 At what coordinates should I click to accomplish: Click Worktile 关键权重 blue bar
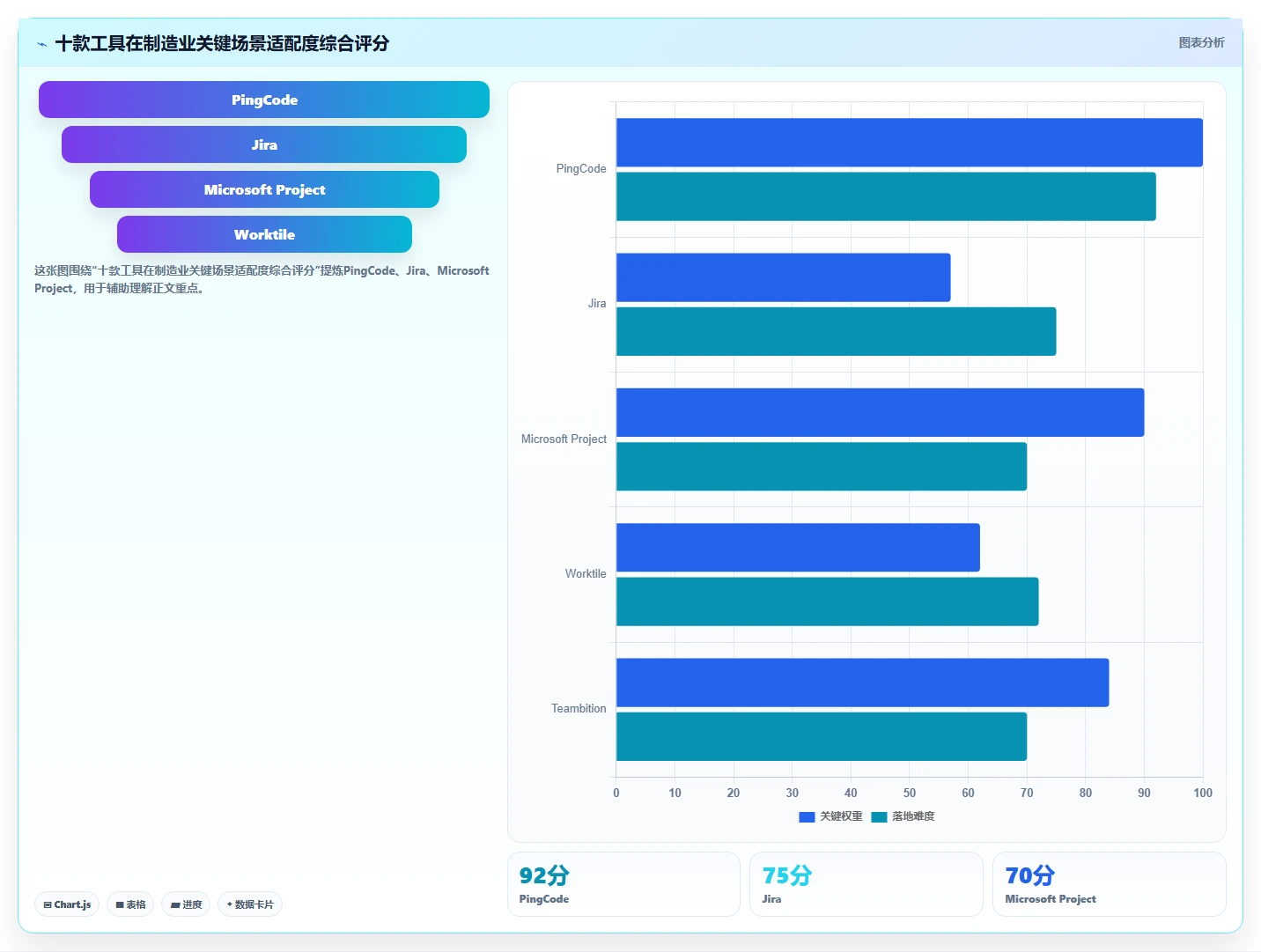(x=798, y=548)
